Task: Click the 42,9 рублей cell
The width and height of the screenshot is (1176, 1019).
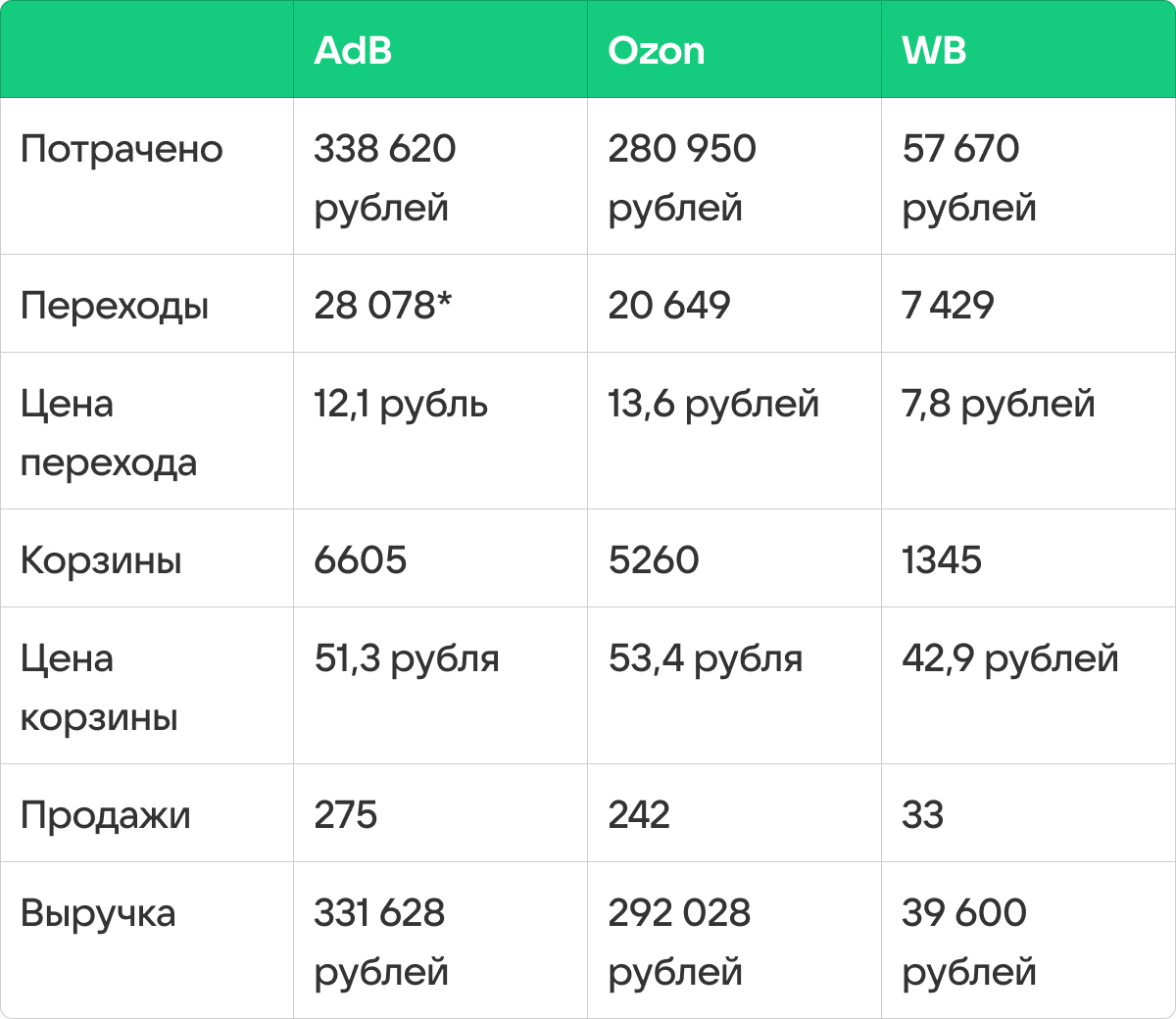Action: (x=1009, y=659)
